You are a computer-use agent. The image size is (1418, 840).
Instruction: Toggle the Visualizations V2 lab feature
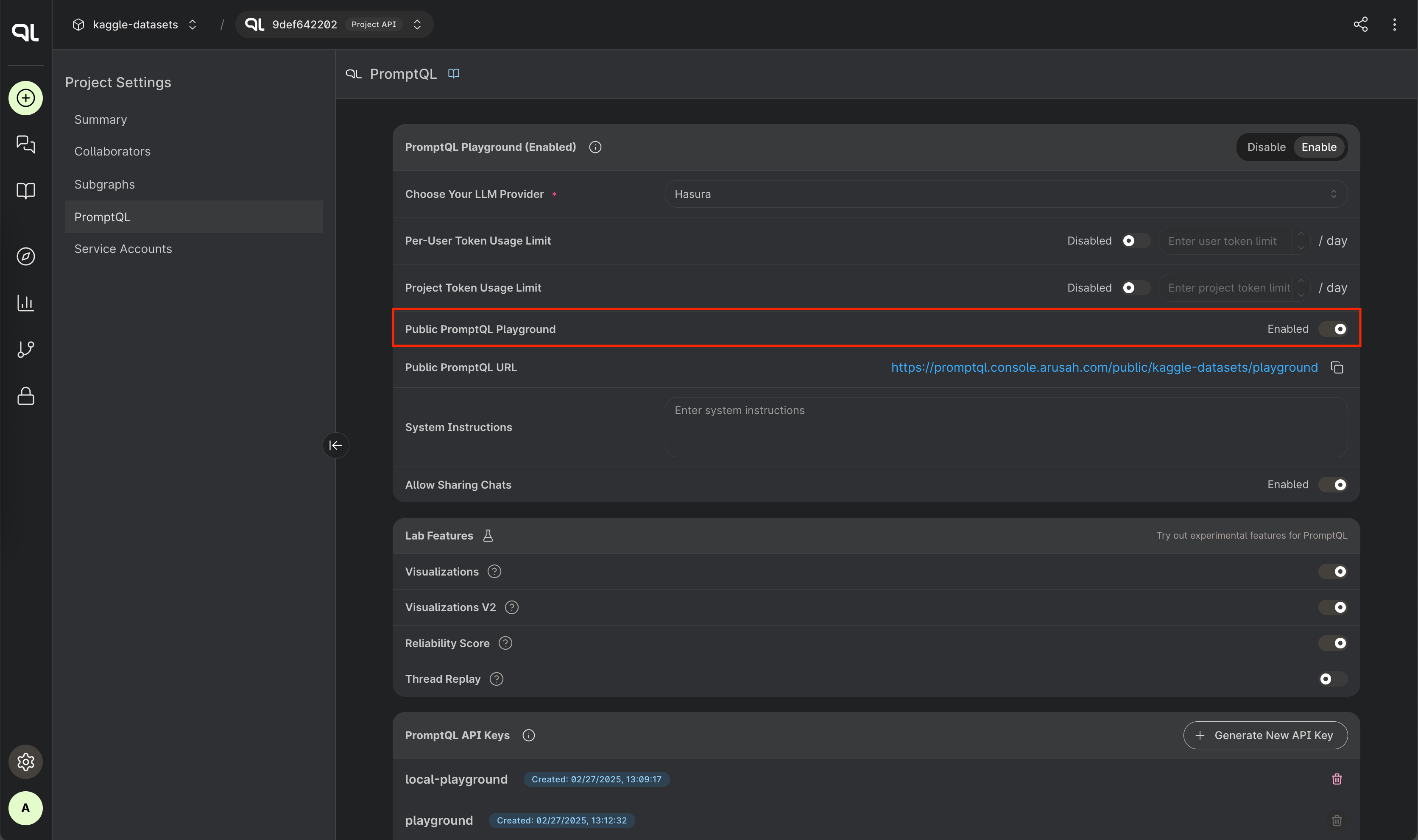tap(1332, 607)
